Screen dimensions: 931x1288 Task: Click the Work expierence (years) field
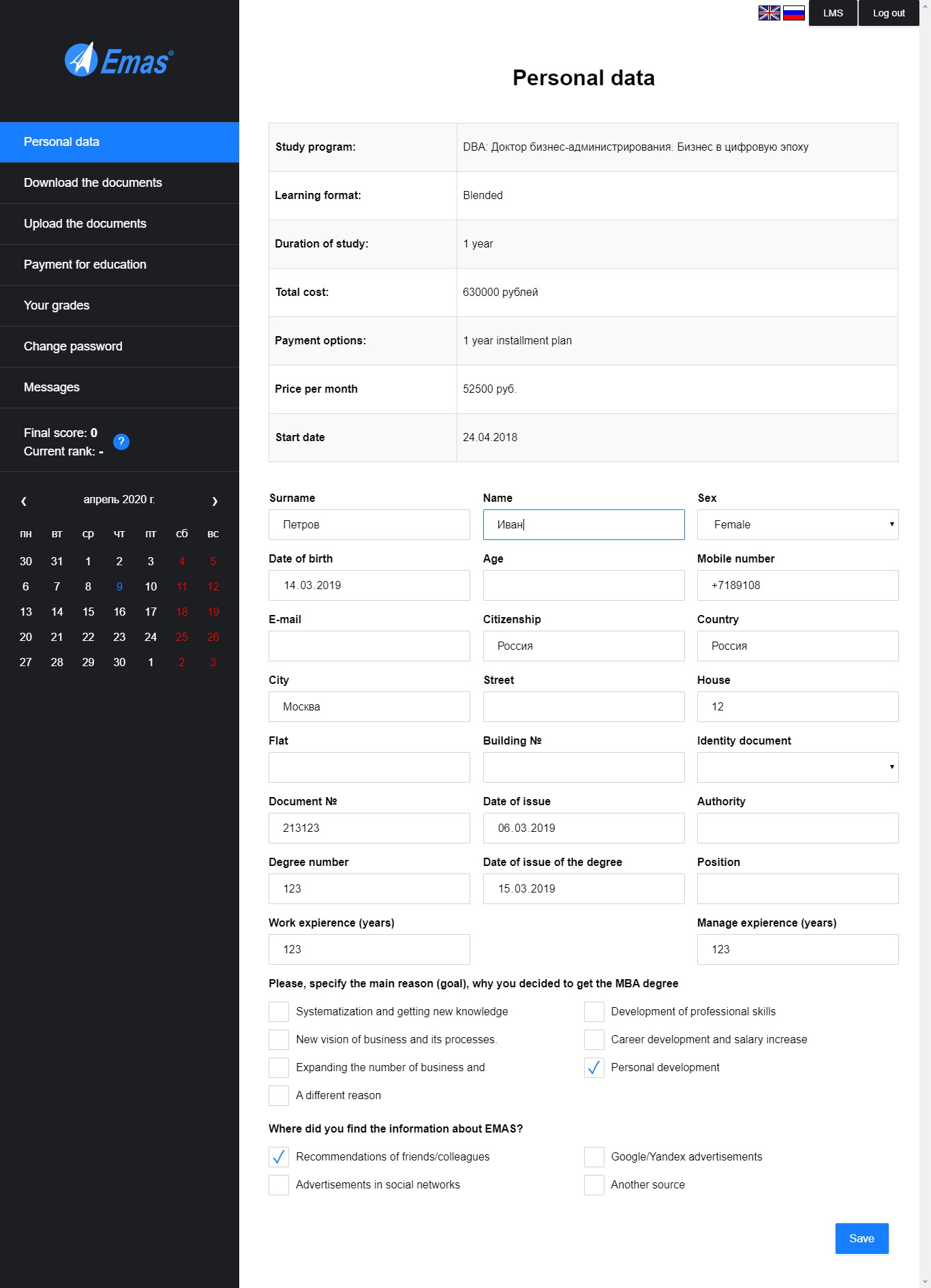pyautogui.click(x=369, y=949)
